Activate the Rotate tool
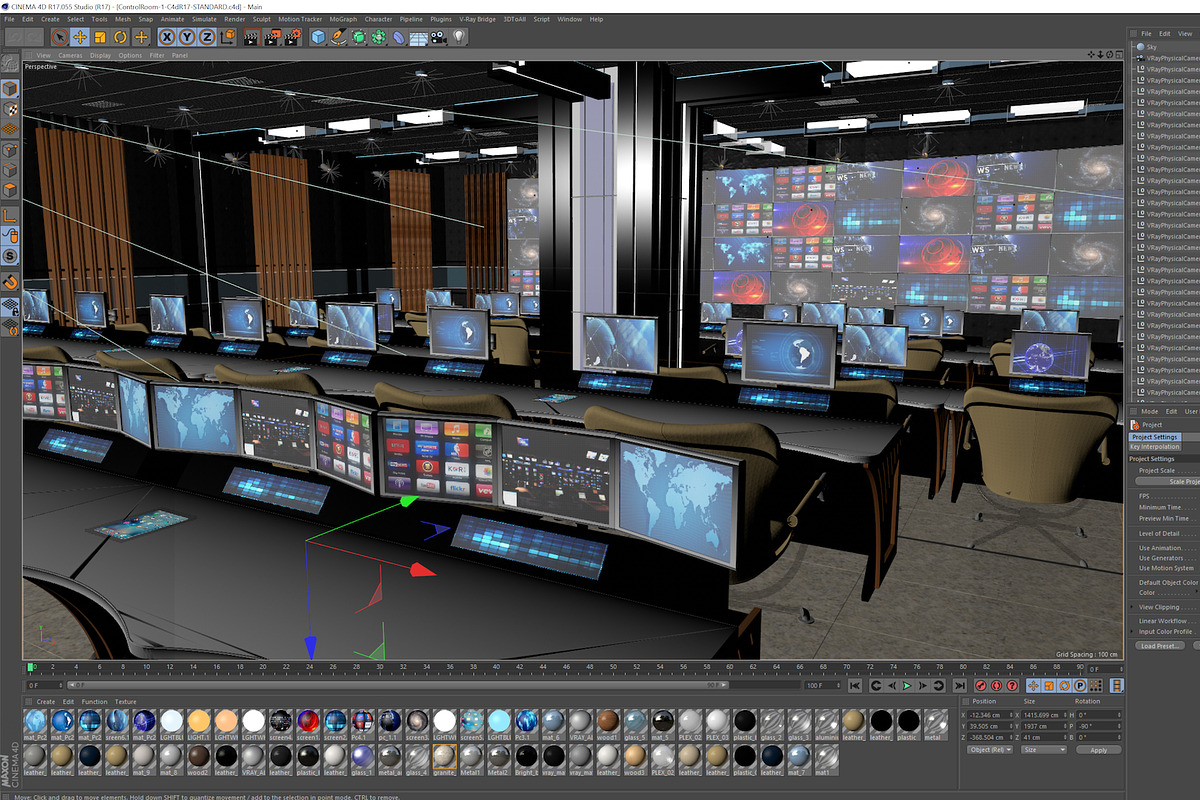Viewport: 1200px width, 800px height. pyautogui.click(x=120, y=37)
